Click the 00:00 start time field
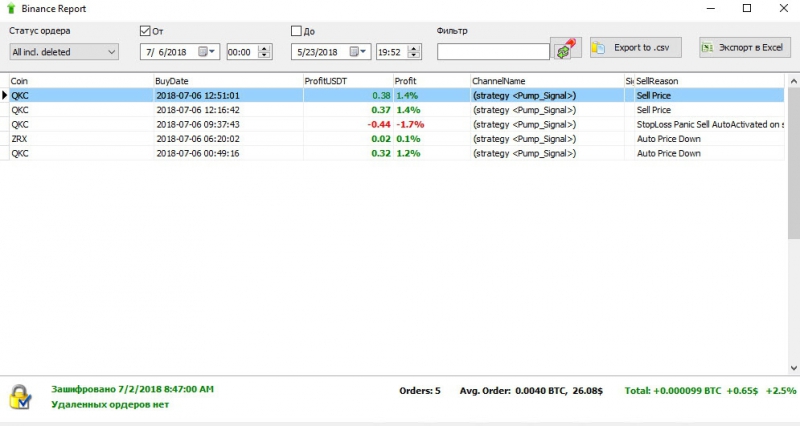This screenshot has height=426, width=800. point(242,52)
